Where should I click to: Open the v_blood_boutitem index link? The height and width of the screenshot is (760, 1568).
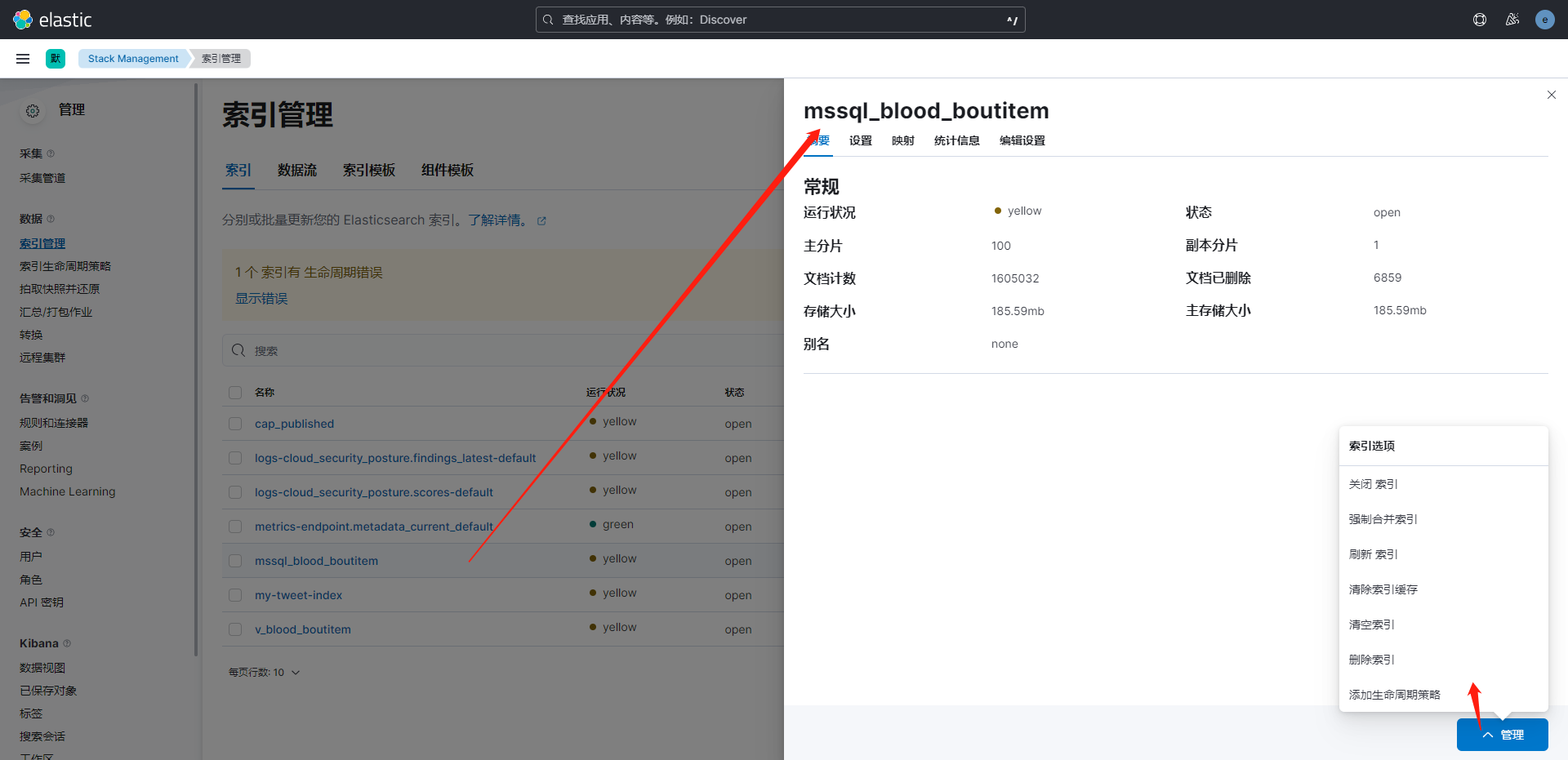click(x=303, y=629)
